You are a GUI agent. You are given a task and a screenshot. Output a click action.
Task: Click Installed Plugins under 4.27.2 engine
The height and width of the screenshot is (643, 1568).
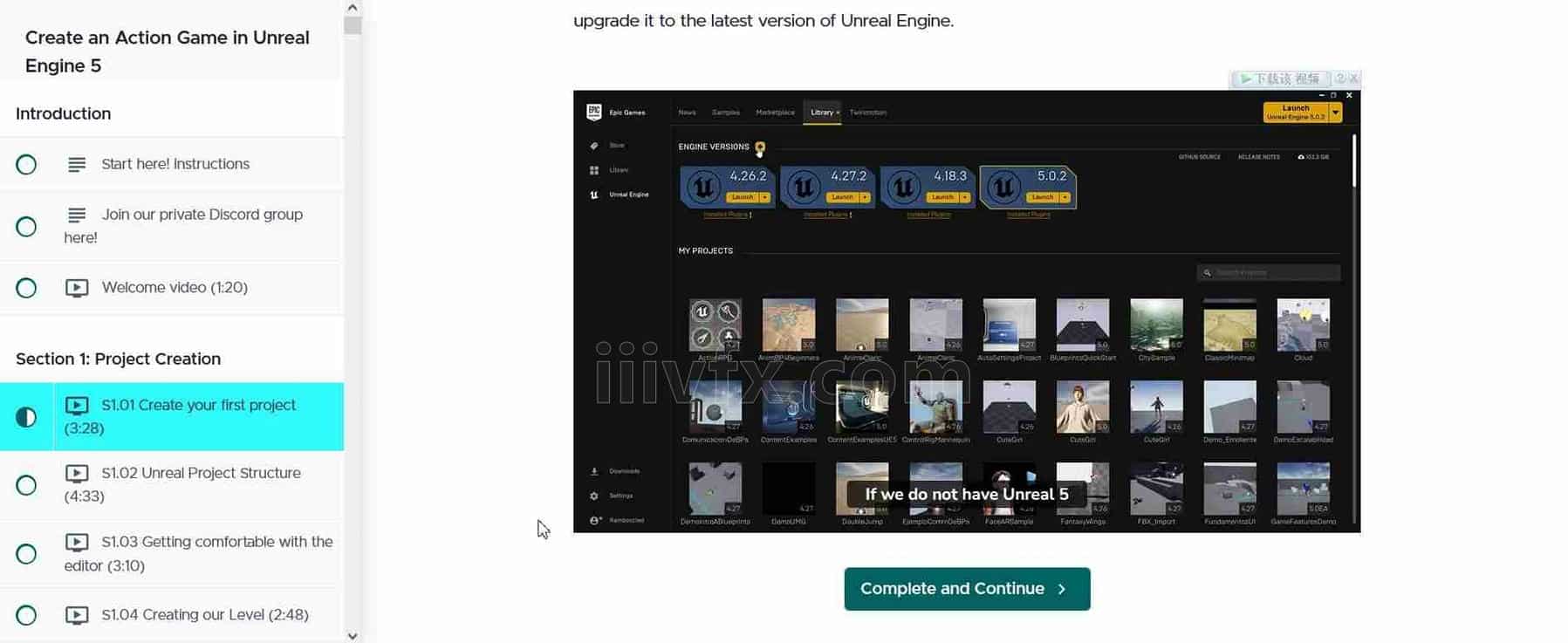pyautogui.click(x=825, y=215)
